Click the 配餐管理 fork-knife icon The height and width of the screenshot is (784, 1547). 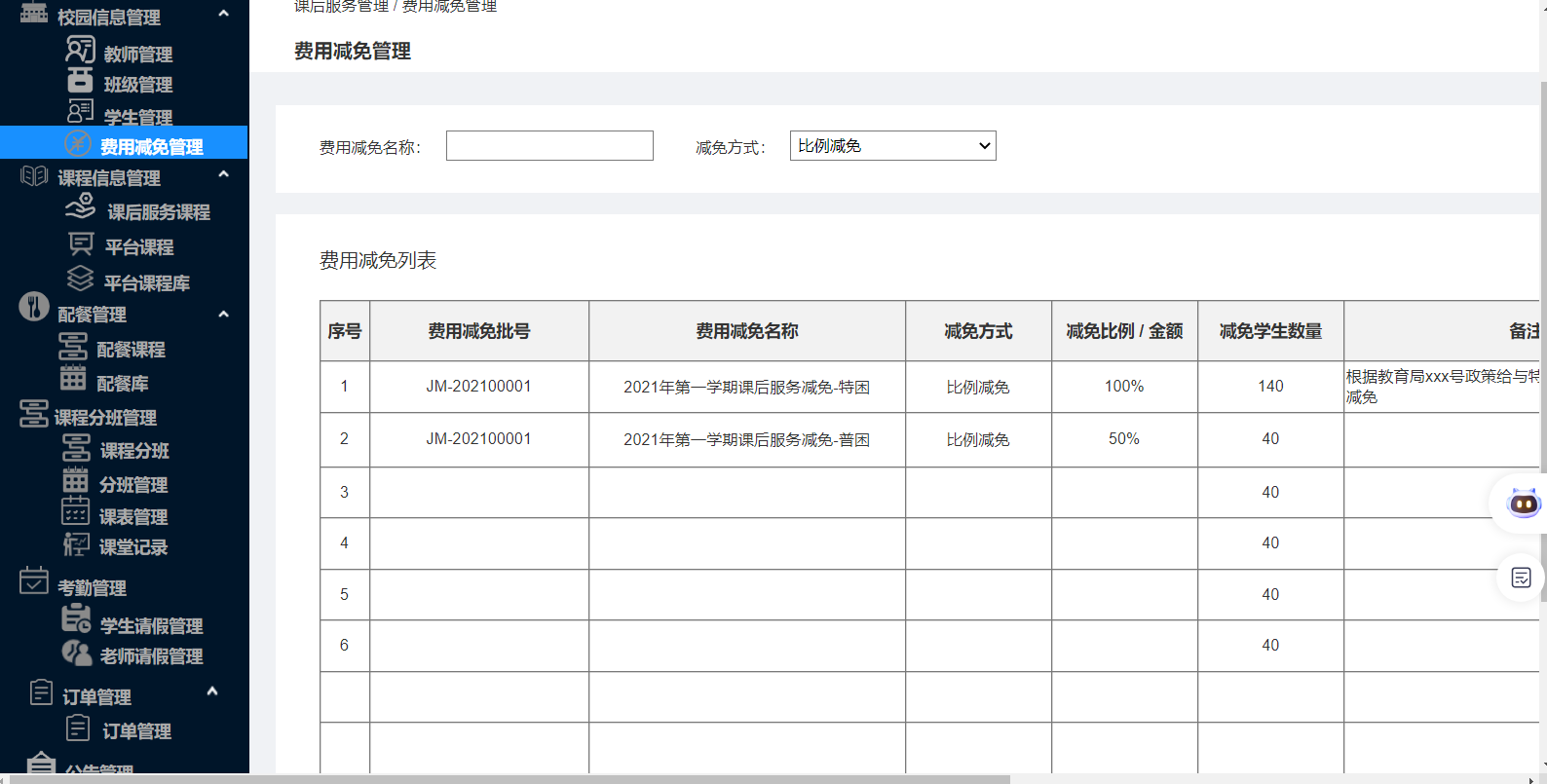click(34, 307)
